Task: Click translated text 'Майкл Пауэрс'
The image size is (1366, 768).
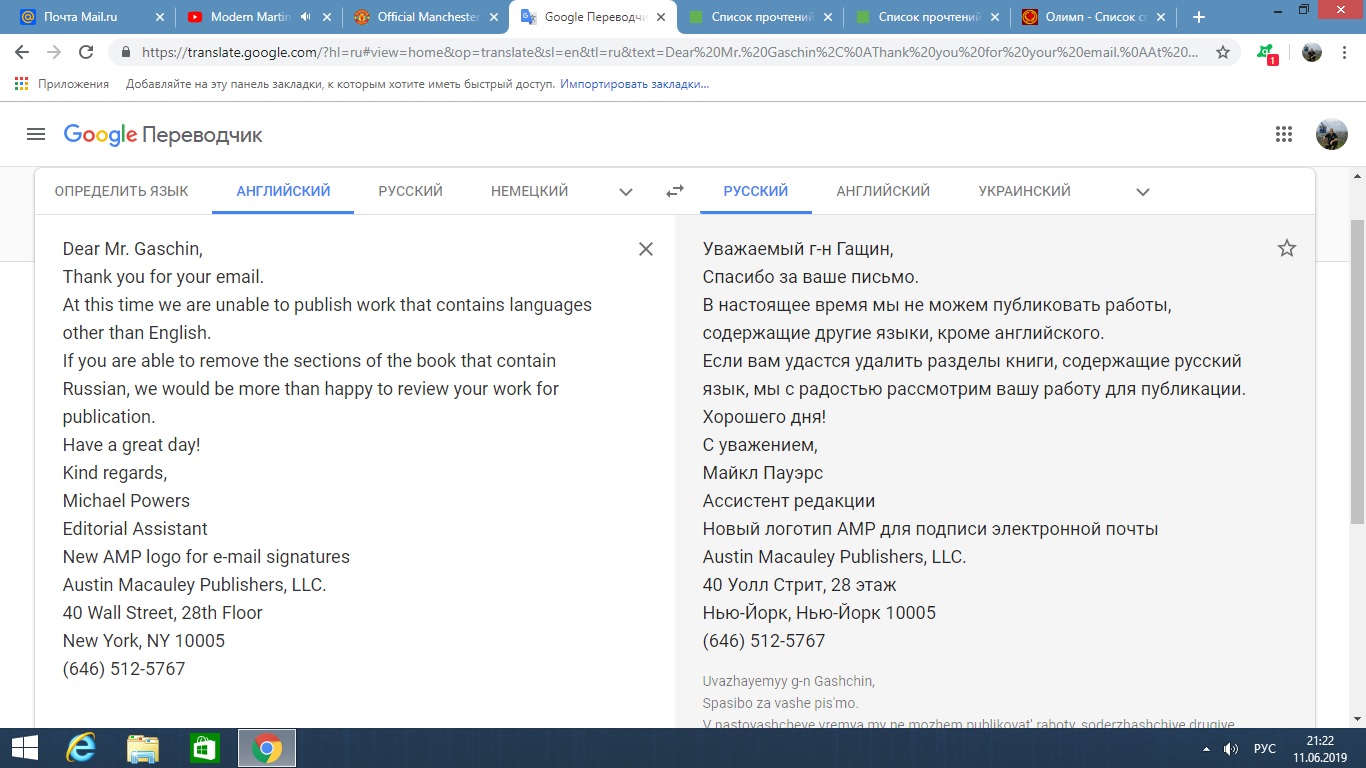Action: [x=763, y=473]
